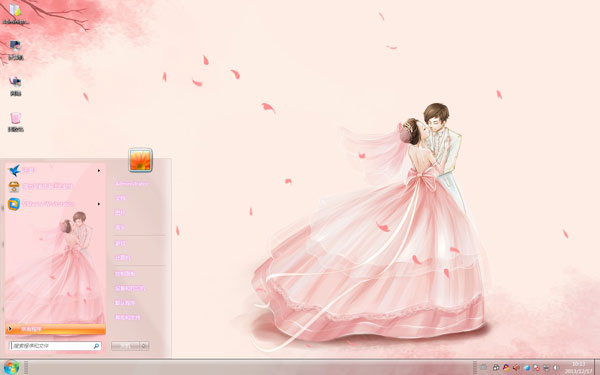Open the Administrator folder on the desktop
The height and width of the screenshot is (375, 600).
[x=15, y=14]
